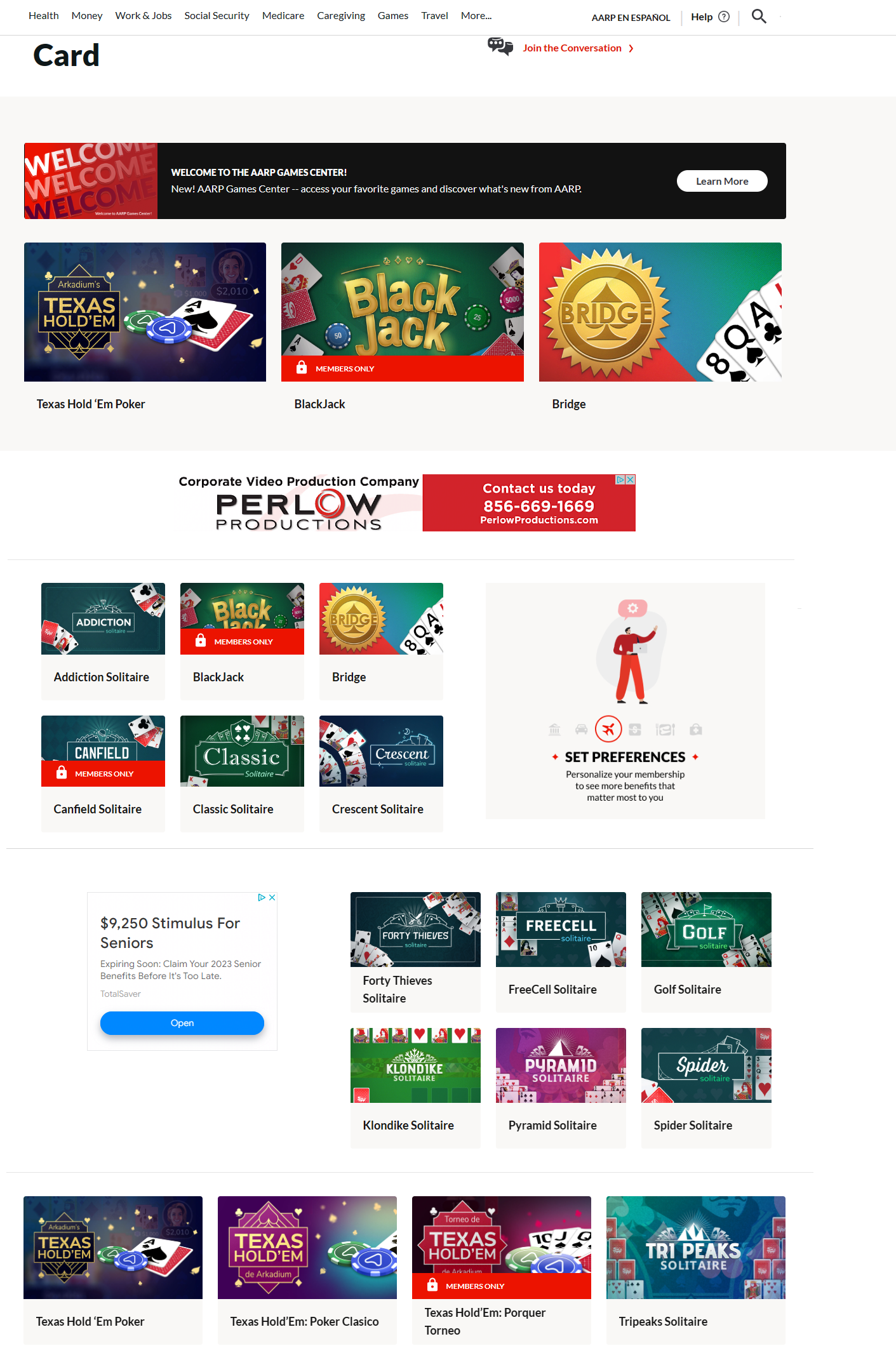This screenshot has height=1367, width=896.
Task: Follow the Join the Conversation arrow
Action: [631, 48]
